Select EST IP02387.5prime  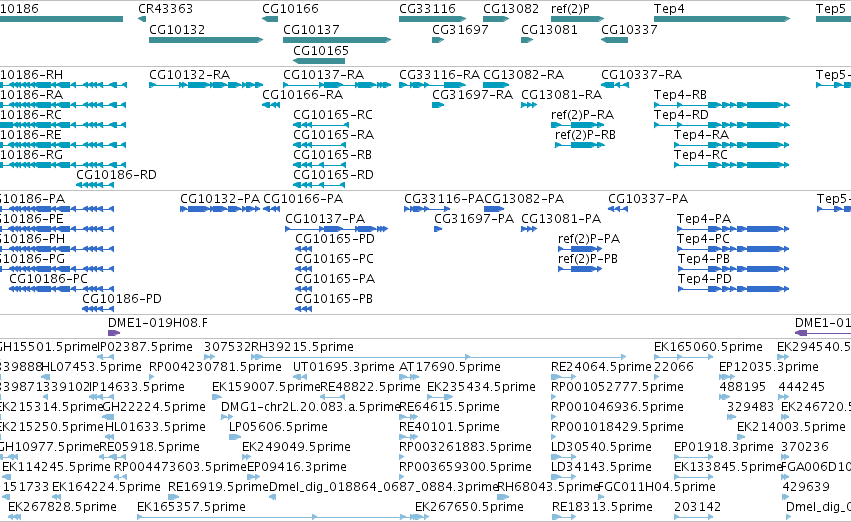point(145,347)
